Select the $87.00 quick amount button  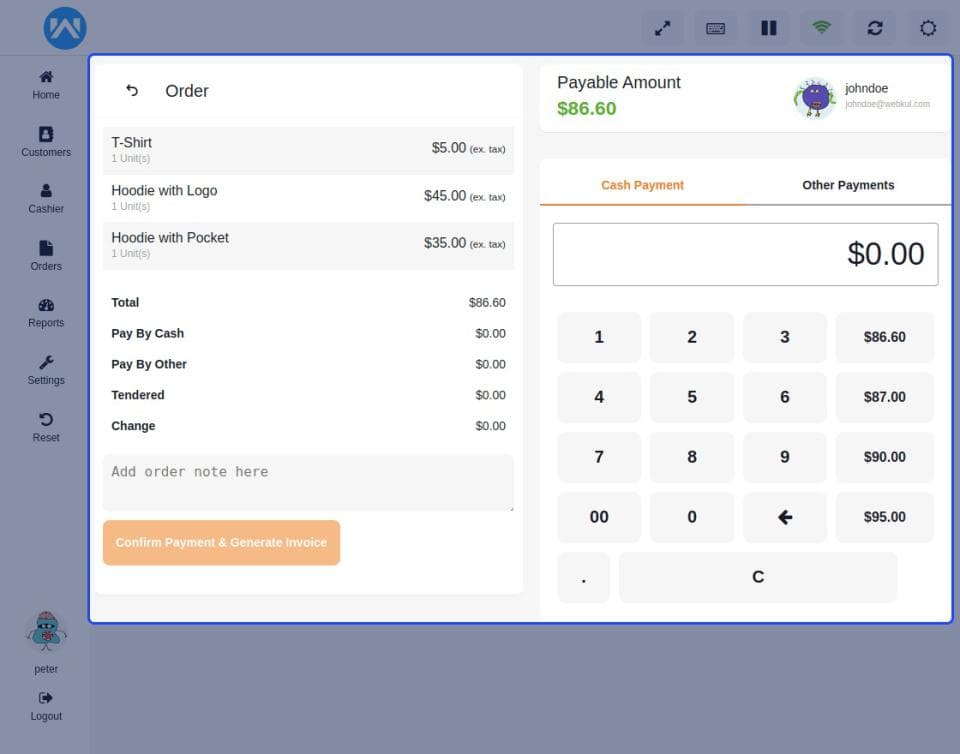[885, 397]
